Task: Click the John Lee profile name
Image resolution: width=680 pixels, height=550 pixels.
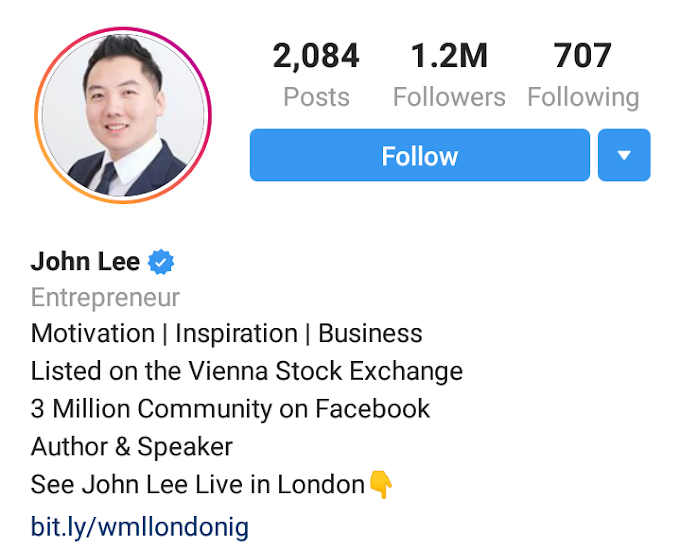Action: click(85, 262)
